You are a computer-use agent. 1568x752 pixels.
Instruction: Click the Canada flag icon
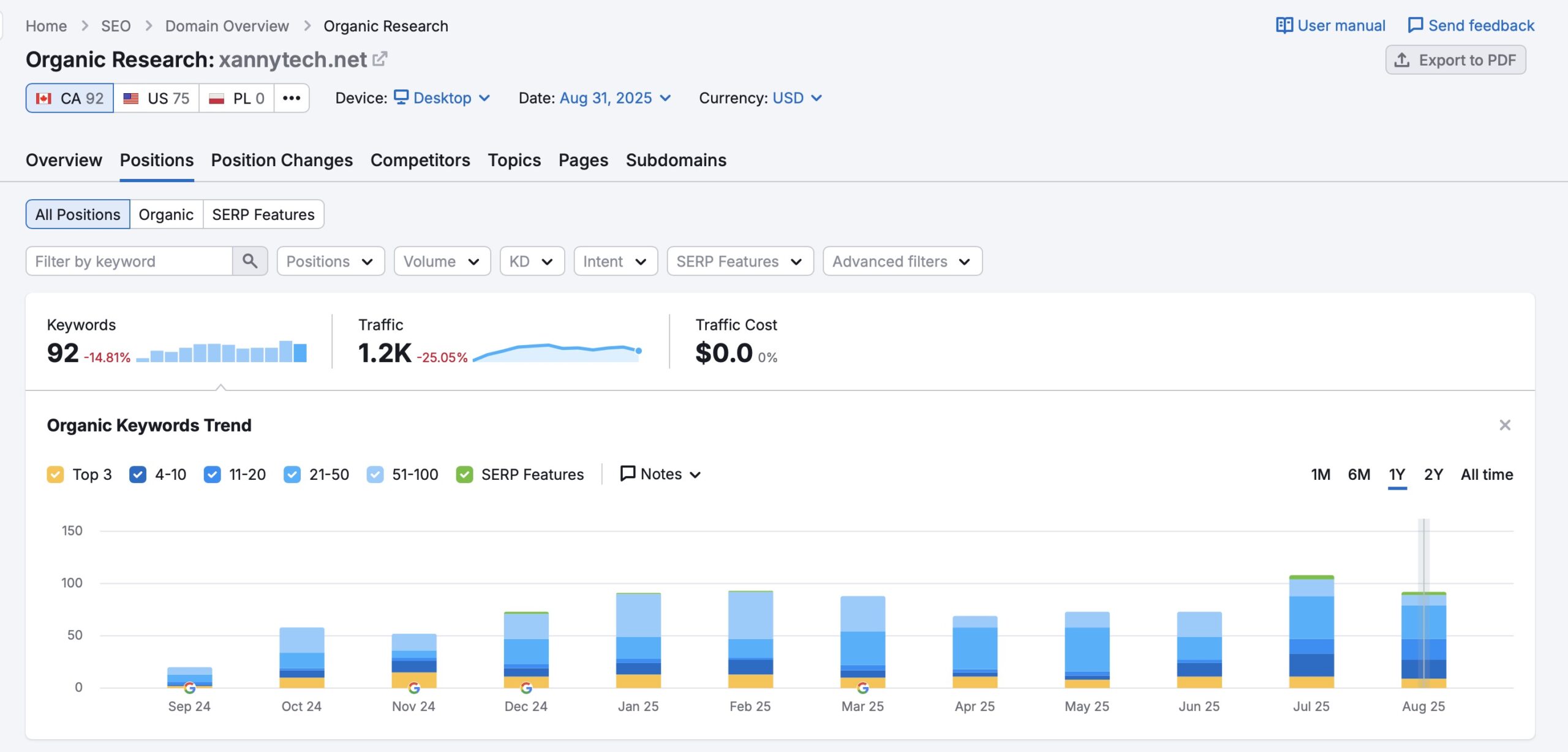43,98
